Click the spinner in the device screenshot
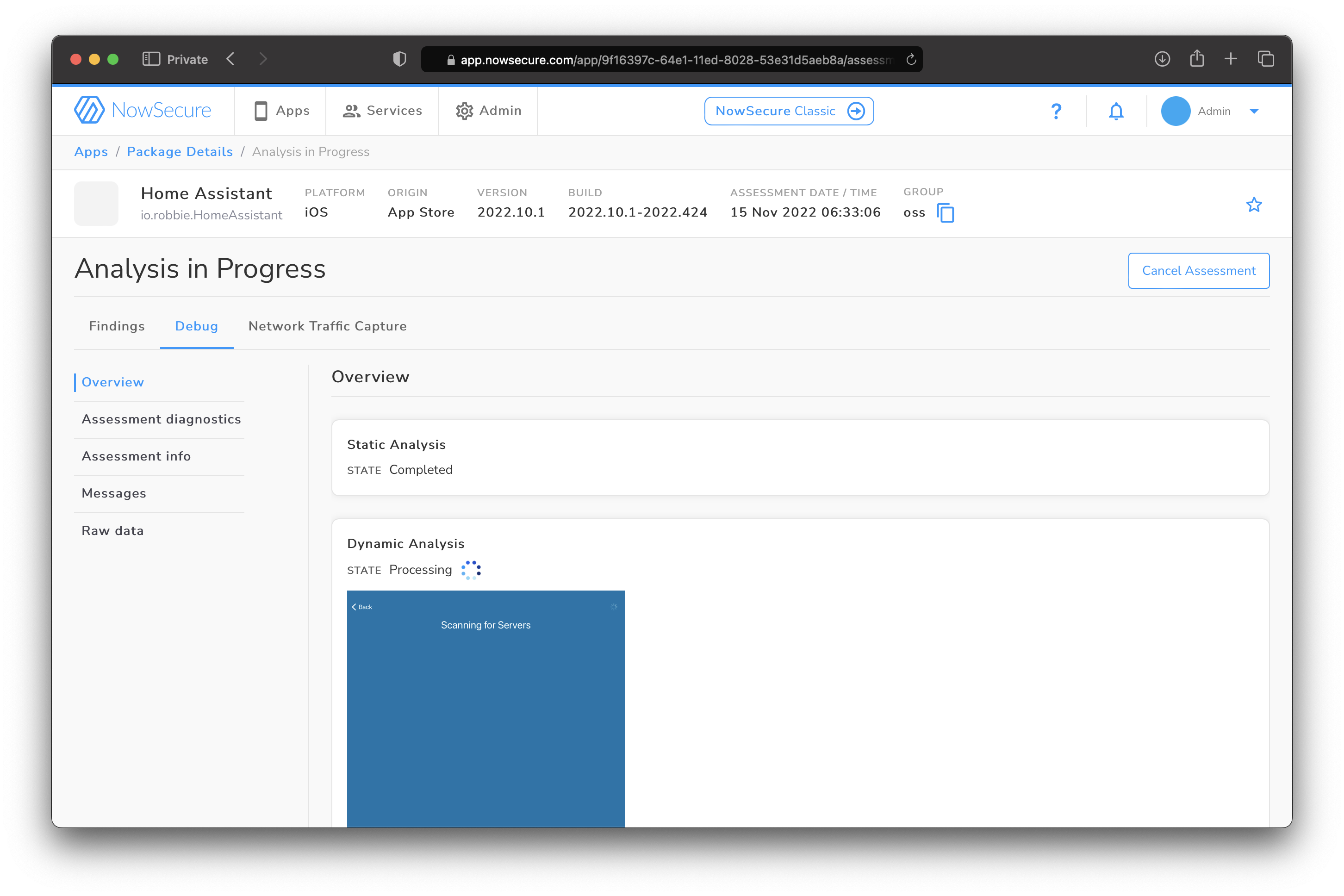 click(614, 607)
